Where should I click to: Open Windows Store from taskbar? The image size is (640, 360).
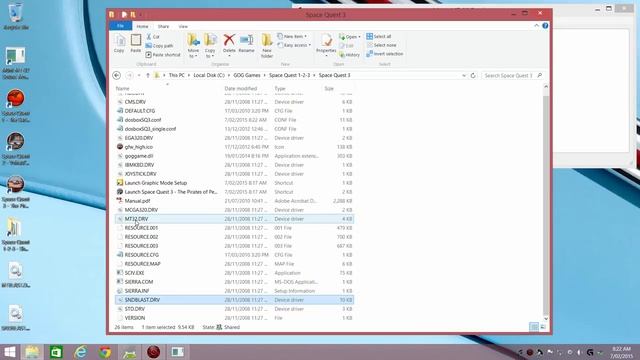coord(56,352)
